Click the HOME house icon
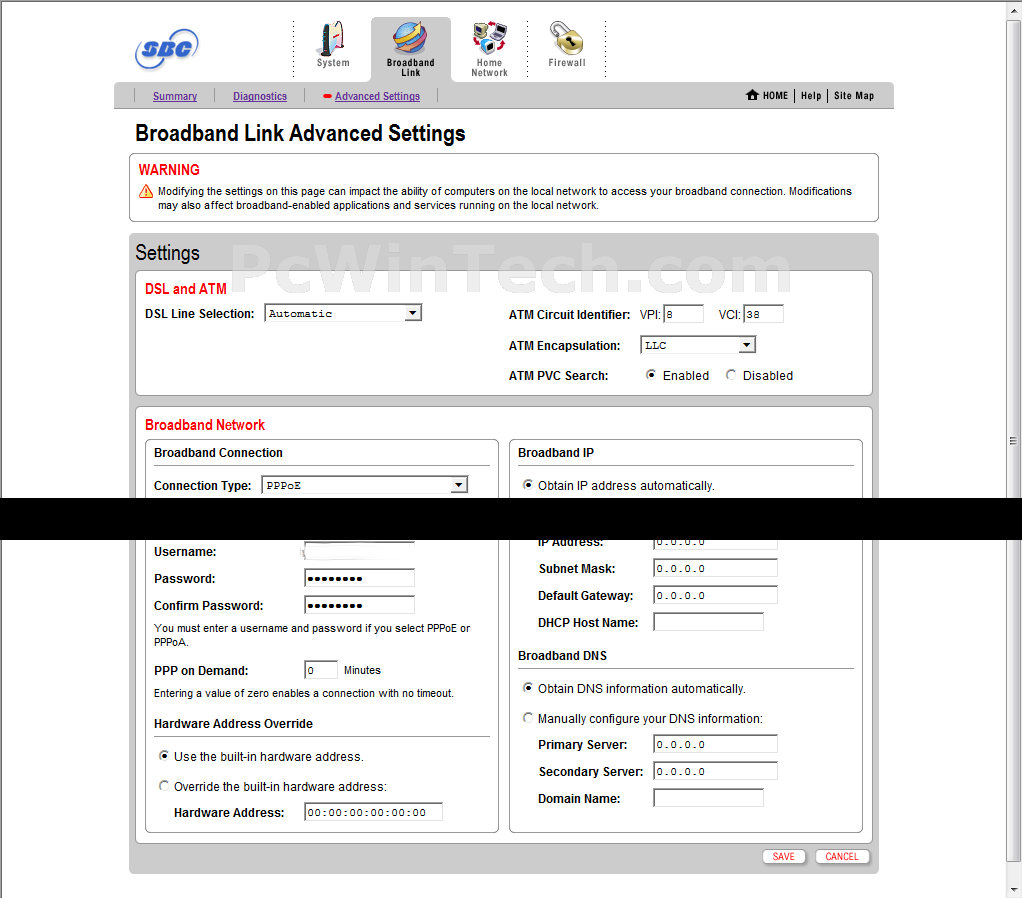 tap(752, 95)
